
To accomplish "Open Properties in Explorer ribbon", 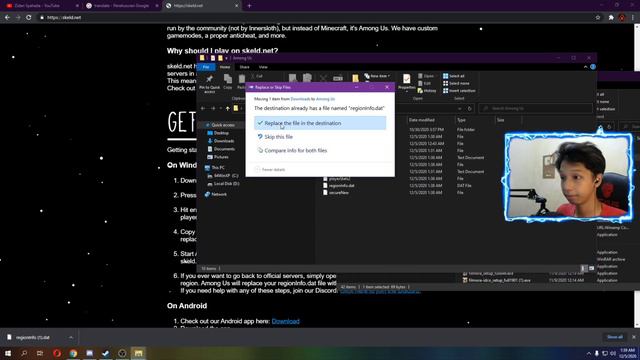I will click(x=407, y=82).
